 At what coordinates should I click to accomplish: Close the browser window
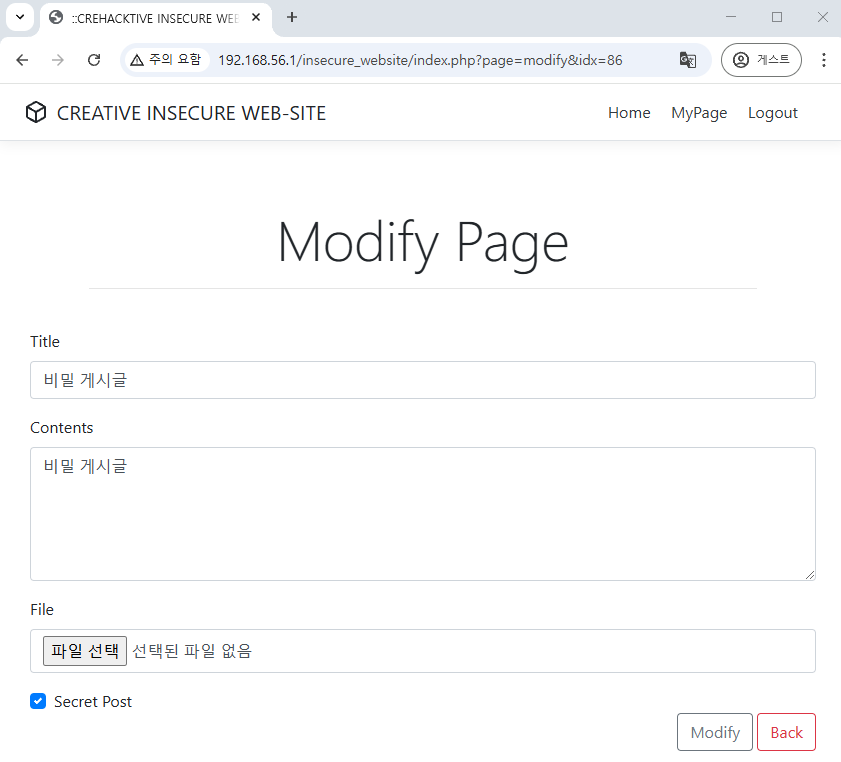823,17
